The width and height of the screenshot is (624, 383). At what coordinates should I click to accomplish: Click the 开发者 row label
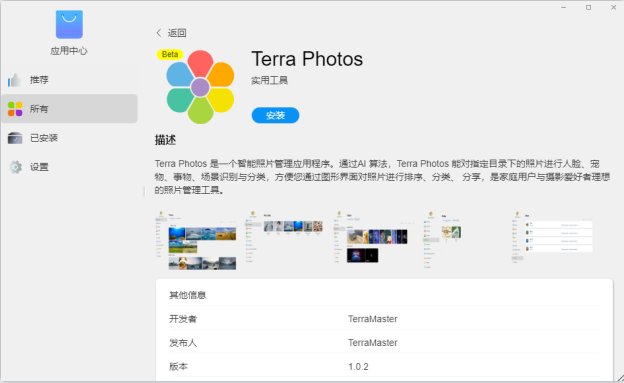point(183,319)
